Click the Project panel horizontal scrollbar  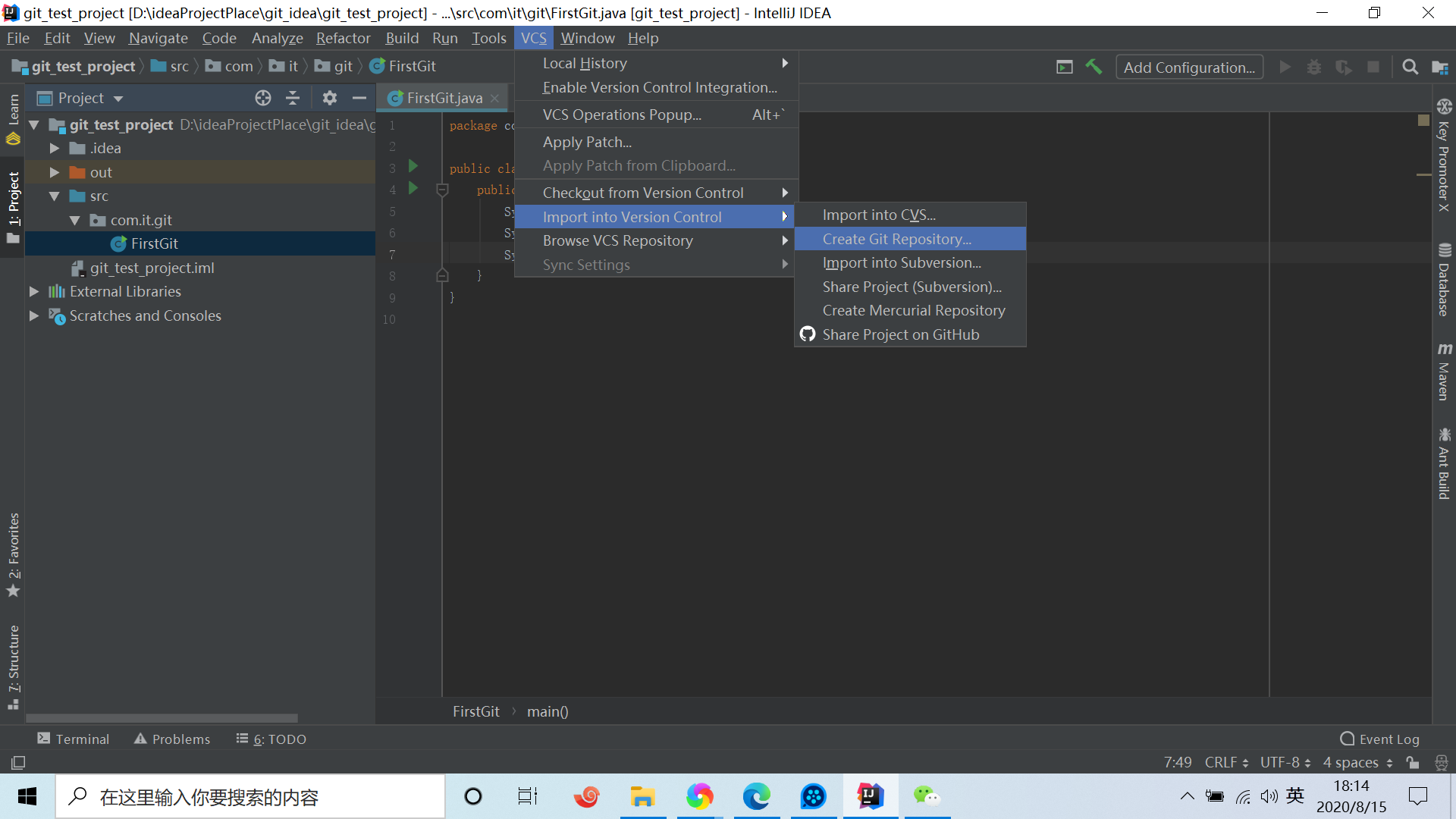(x=162, y=717)
